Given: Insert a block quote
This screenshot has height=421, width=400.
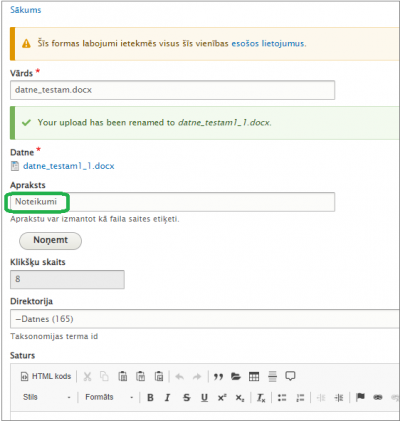Looking at the screenshot, I should [x=218, y=377].
